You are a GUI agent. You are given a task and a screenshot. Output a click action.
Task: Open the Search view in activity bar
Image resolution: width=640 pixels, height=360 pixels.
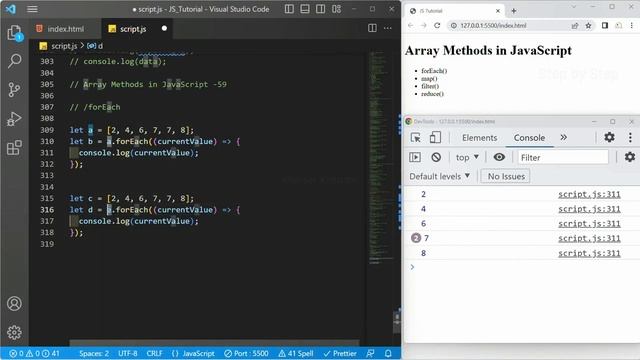pyautogui.click(x=15, y=61)
